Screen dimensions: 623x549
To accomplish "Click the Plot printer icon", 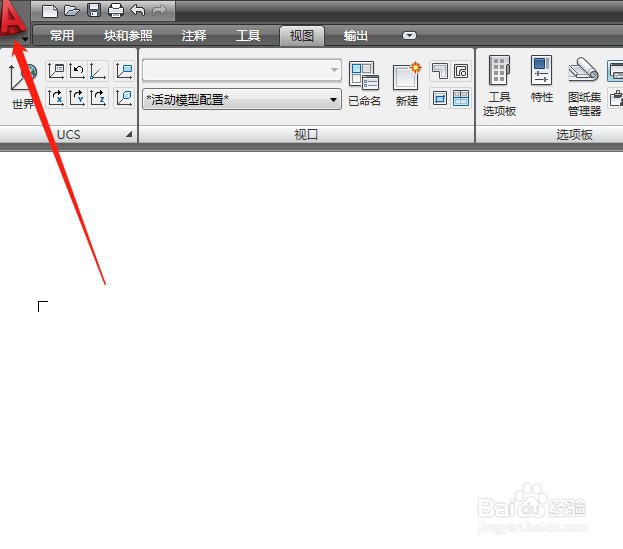I will (x=116, y=10).
